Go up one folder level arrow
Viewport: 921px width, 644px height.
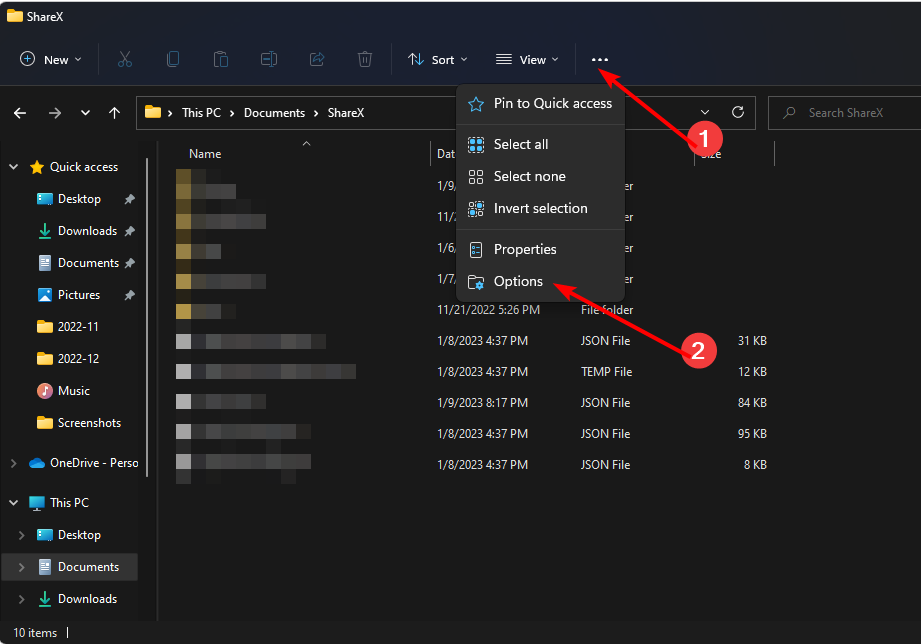coord(115,113)
